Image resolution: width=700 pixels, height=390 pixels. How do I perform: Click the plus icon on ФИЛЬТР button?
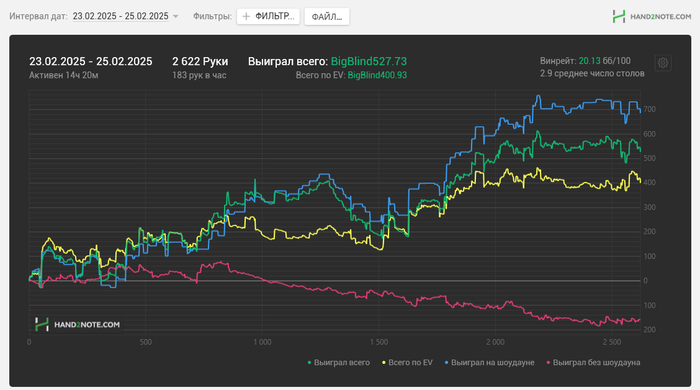[246, 17]
